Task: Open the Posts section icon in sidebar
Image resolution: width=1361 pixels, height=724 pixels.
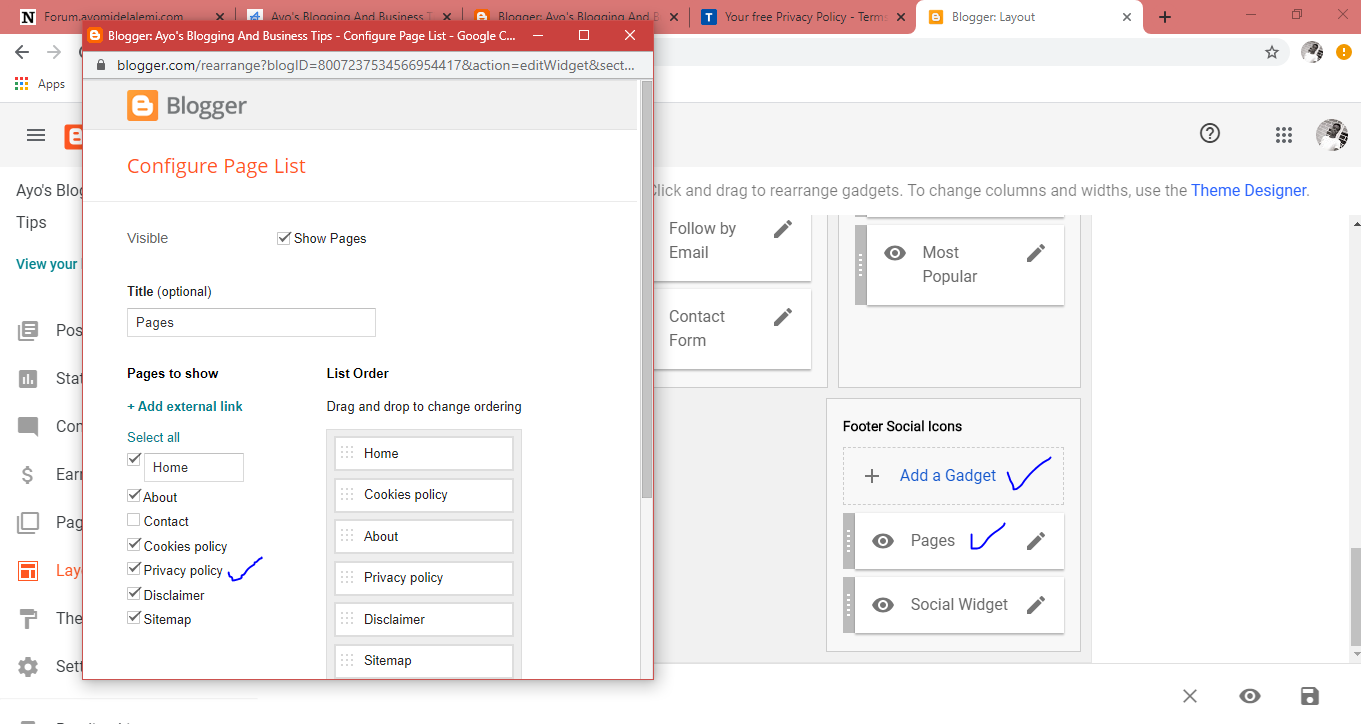Action: pos(28,331)
